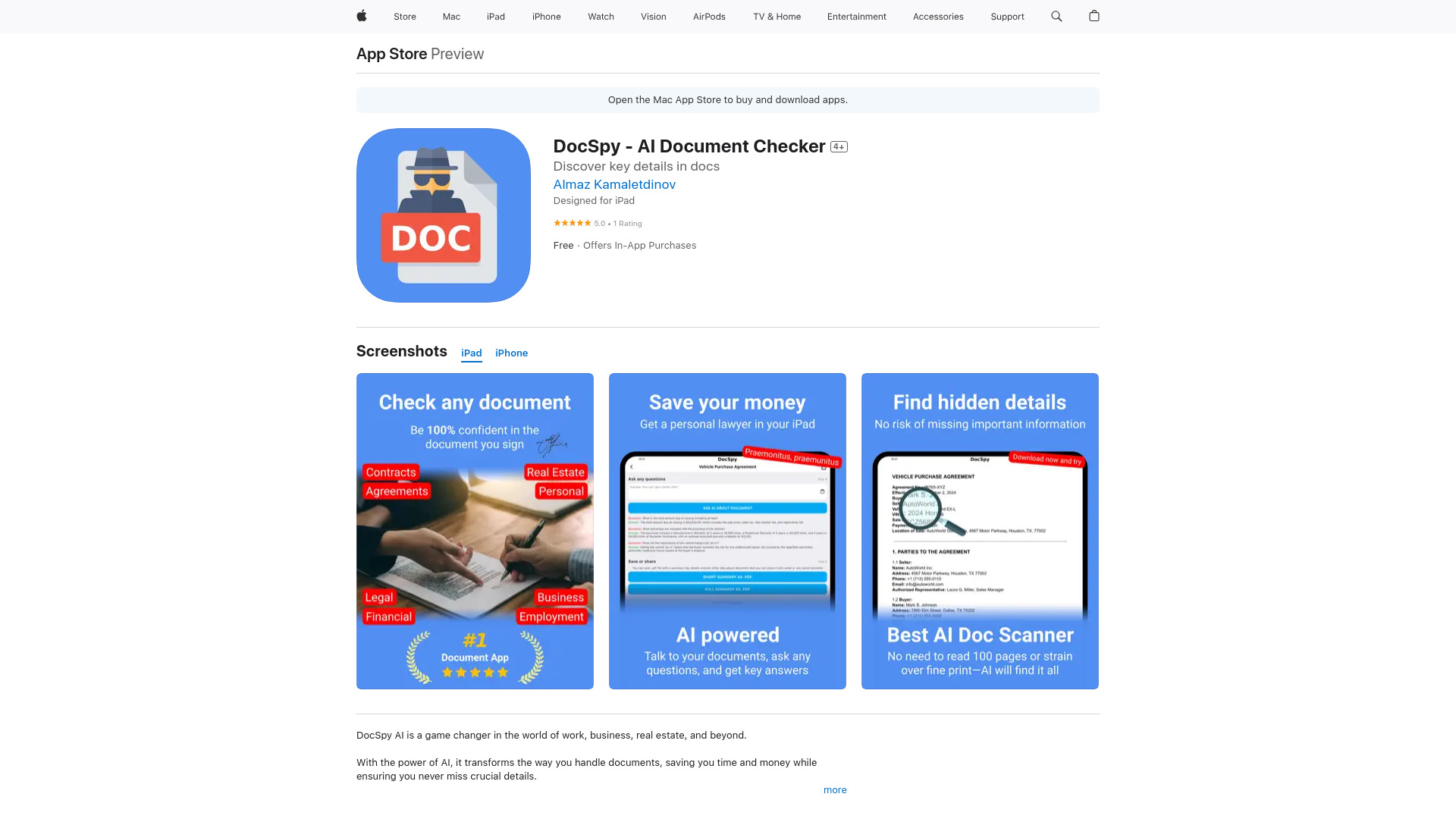Click the more button to expand description
The height and width of the screenshot is (819, 1456).
(835, 790)
